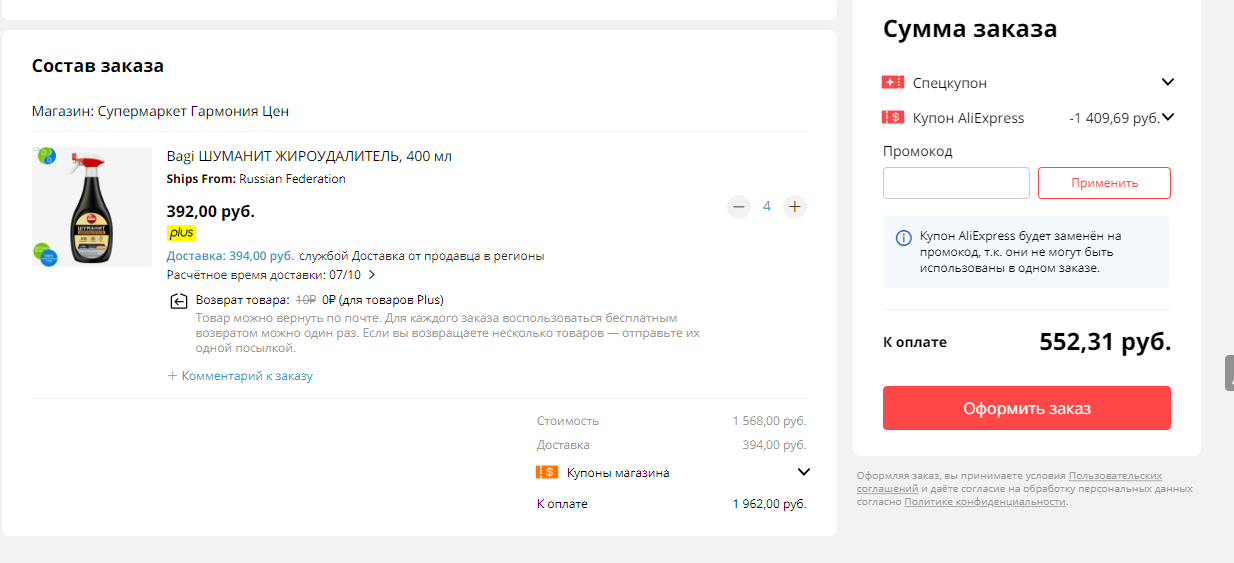The image size is (1234, 563).
Task: Click the Купон AliExpress dollar coupon icon
Action: click(x=893, y=117)
